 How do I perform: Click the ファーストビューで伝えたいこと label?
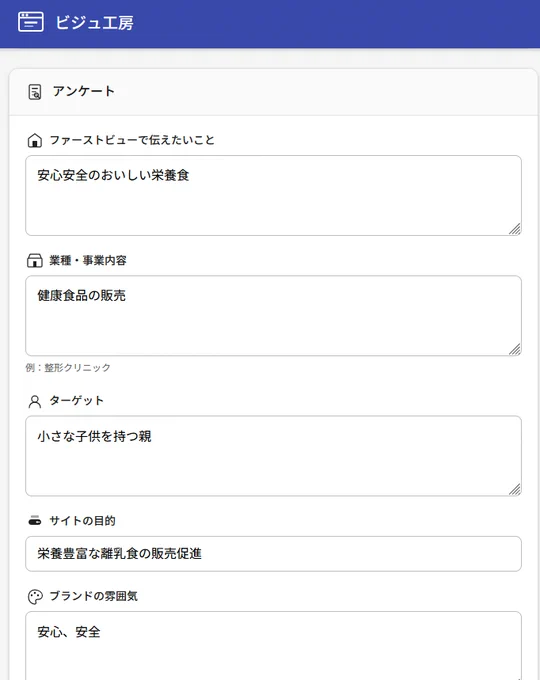[x=132, y=140]
